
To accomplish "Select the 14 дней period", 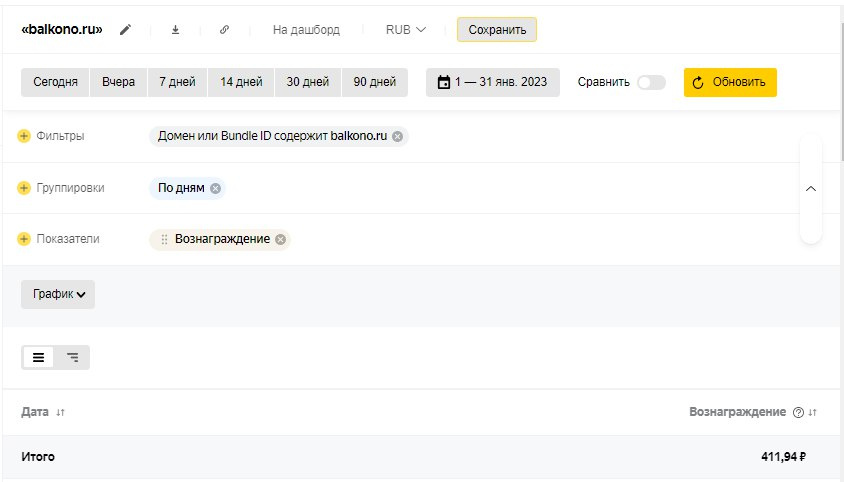I will tap(241, 82).
